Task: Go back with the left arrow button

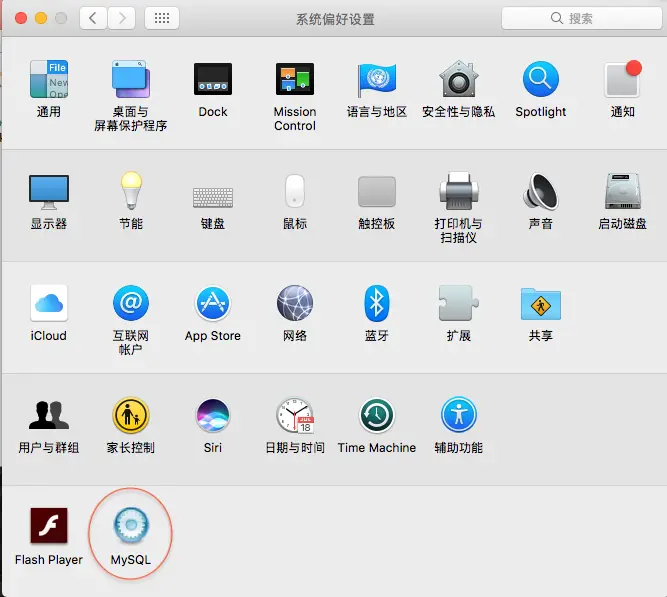Action: coord(93,18)
